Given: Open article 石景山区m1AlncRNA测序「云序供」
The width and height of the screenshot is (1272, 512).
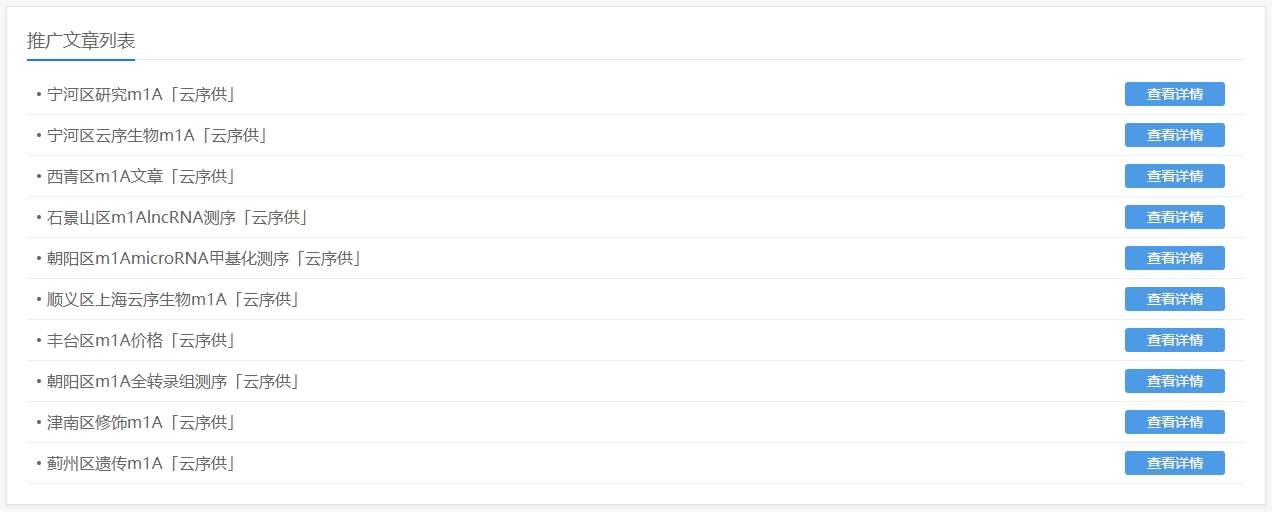Looking at the screenshot, I should coord(177,218).
